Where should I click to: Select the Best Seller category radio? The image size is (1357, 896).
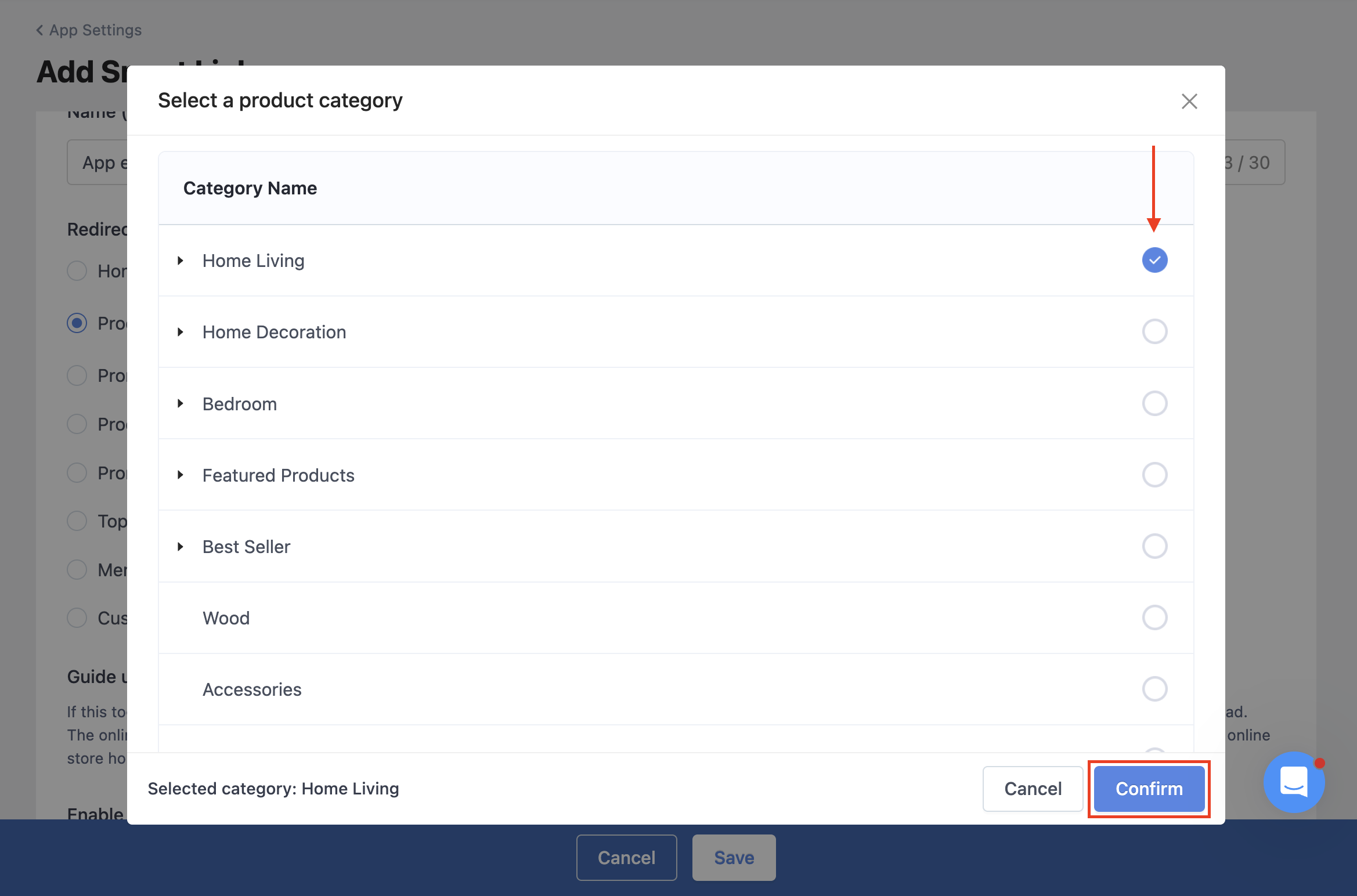tap(1154, 546)
